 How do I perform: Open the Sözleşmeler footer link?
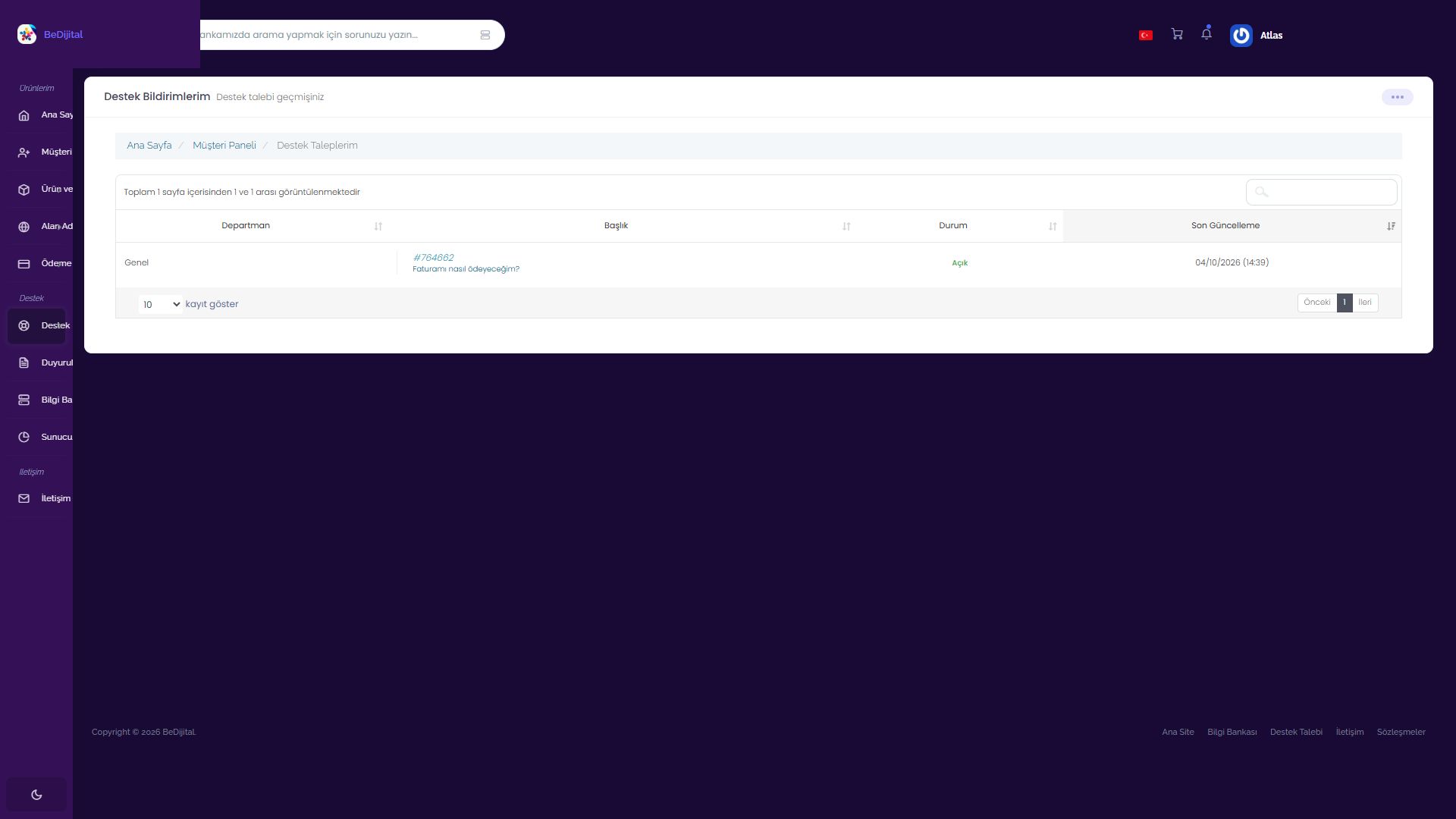(1401, 733)
